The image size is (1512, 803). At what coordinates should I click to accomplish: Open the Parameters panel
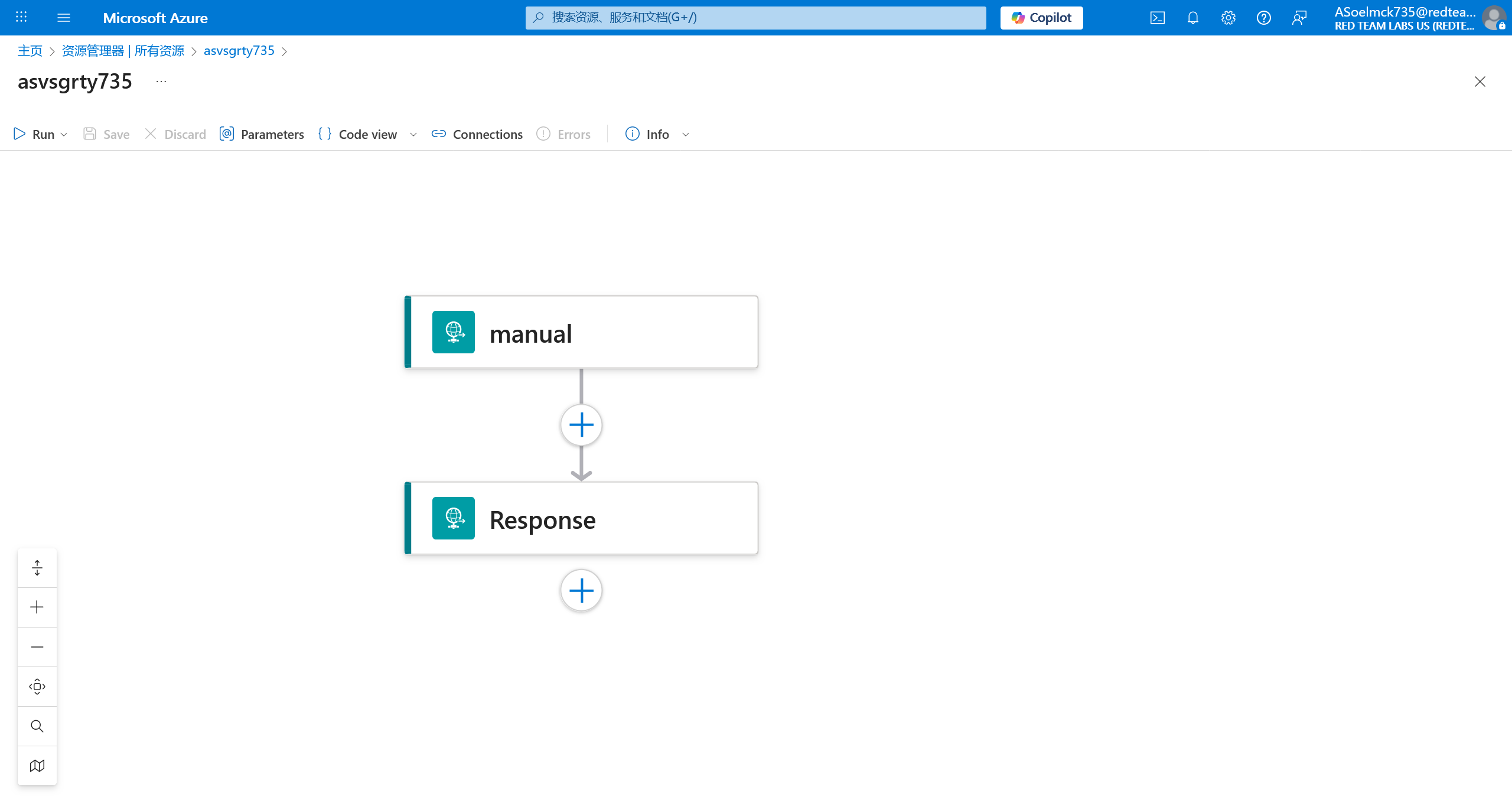[x=262, y=134]
